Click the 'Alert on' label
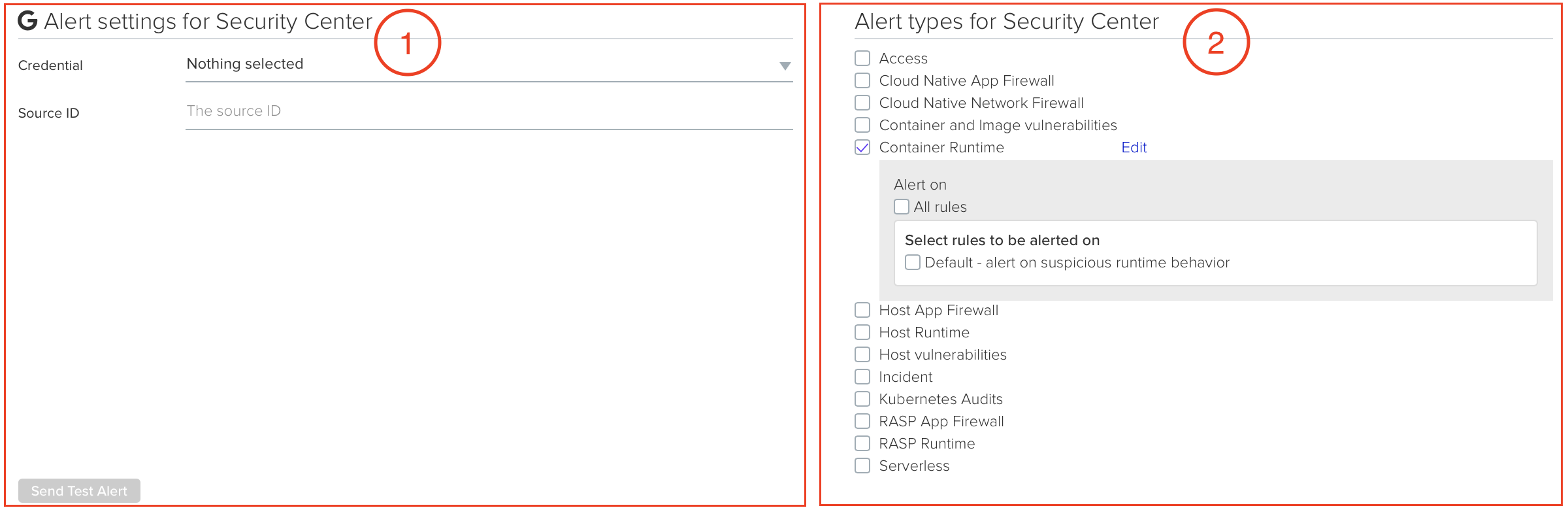The height and width of the screenshot is (510, 1568). point(920,185)
